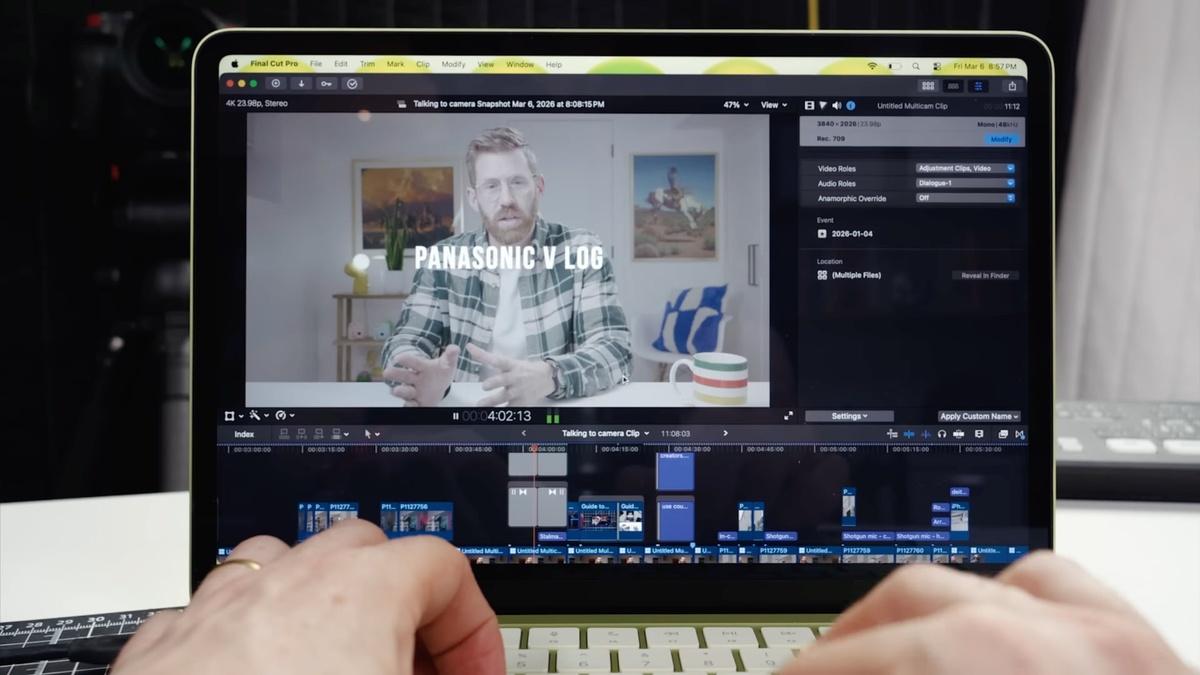Pause playback with the viewer pause button
The height and width of the screenshot is (675, 1200).
coord(456,416)
